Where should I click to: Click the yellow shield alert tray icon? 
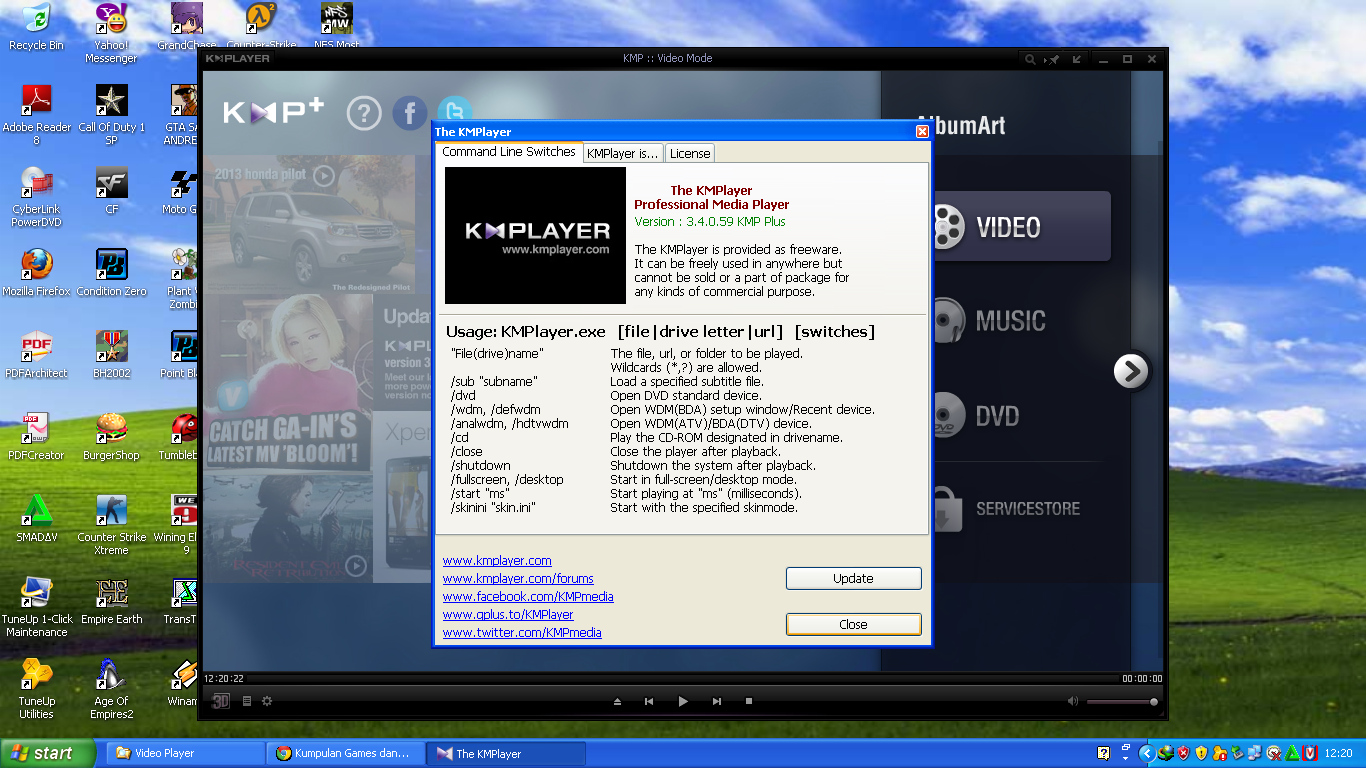1201,753
